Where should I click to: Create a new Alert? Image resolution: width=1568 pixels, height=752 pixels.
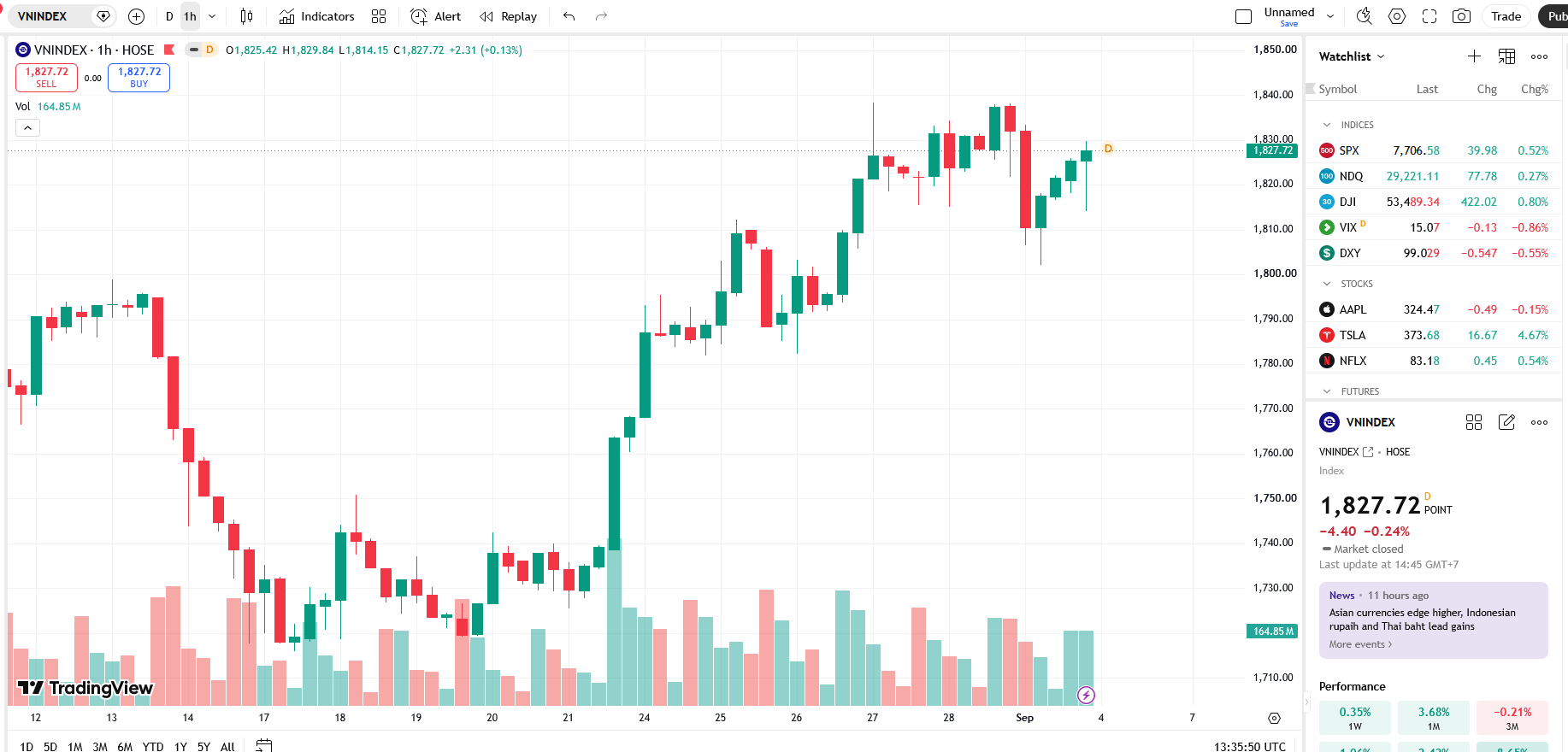(436, 16)
